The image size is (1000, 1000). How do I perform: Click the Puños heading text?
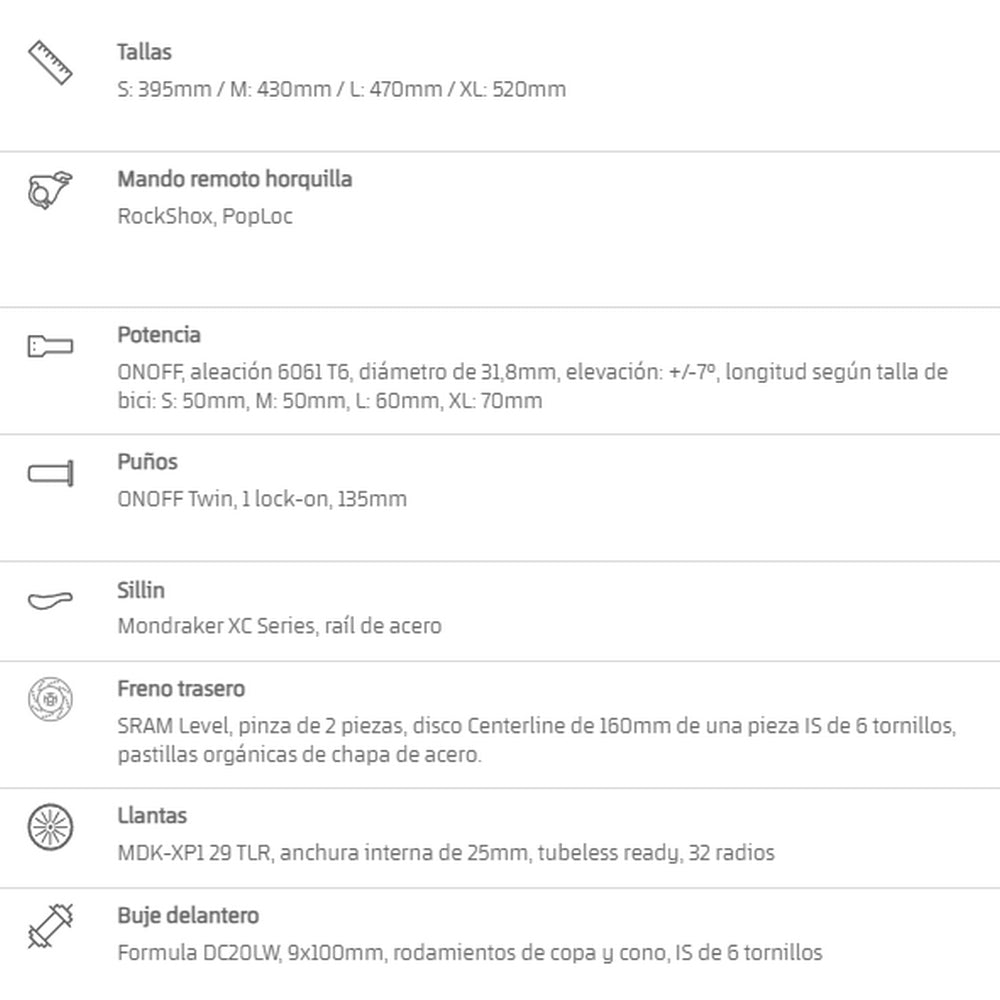click(x=147, y=462)
